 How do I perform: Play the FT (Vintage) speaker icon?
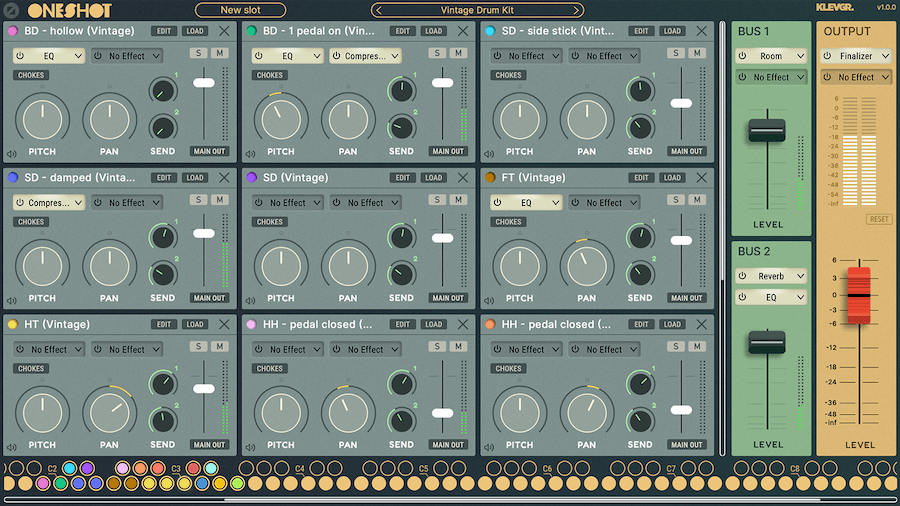tap(489, 301)
